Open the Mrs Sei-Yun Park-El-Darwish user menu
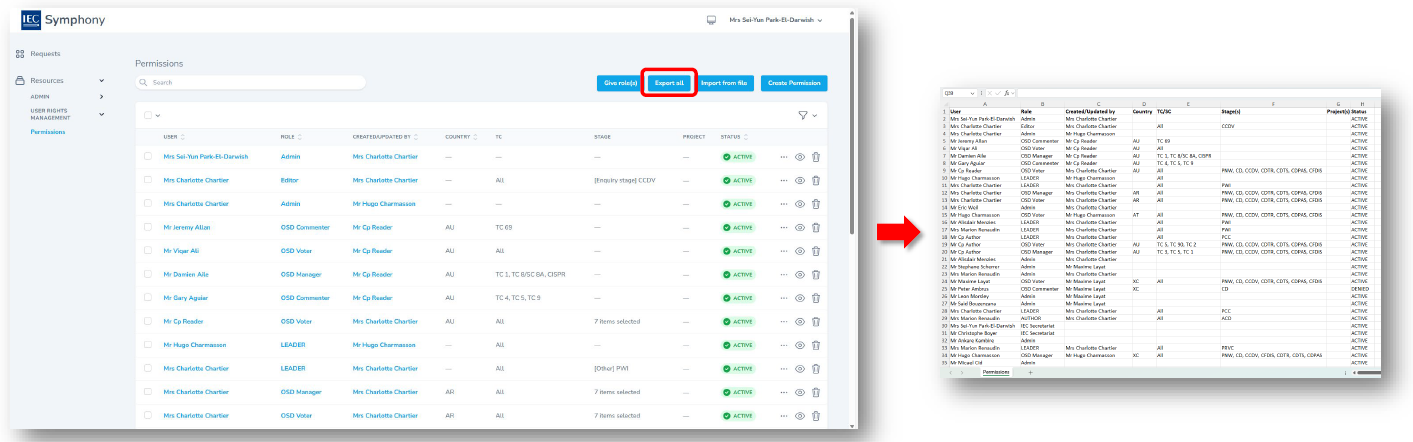This screenshot has width=1413, height=442. click(x=775, y=20)
